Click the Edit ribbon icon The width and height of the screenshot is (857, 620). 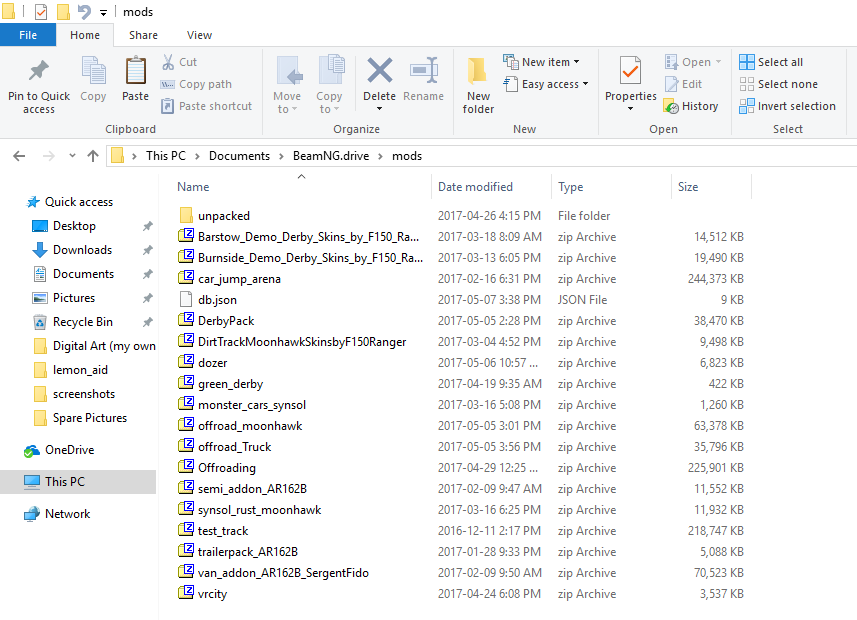(x=683, y=84)
